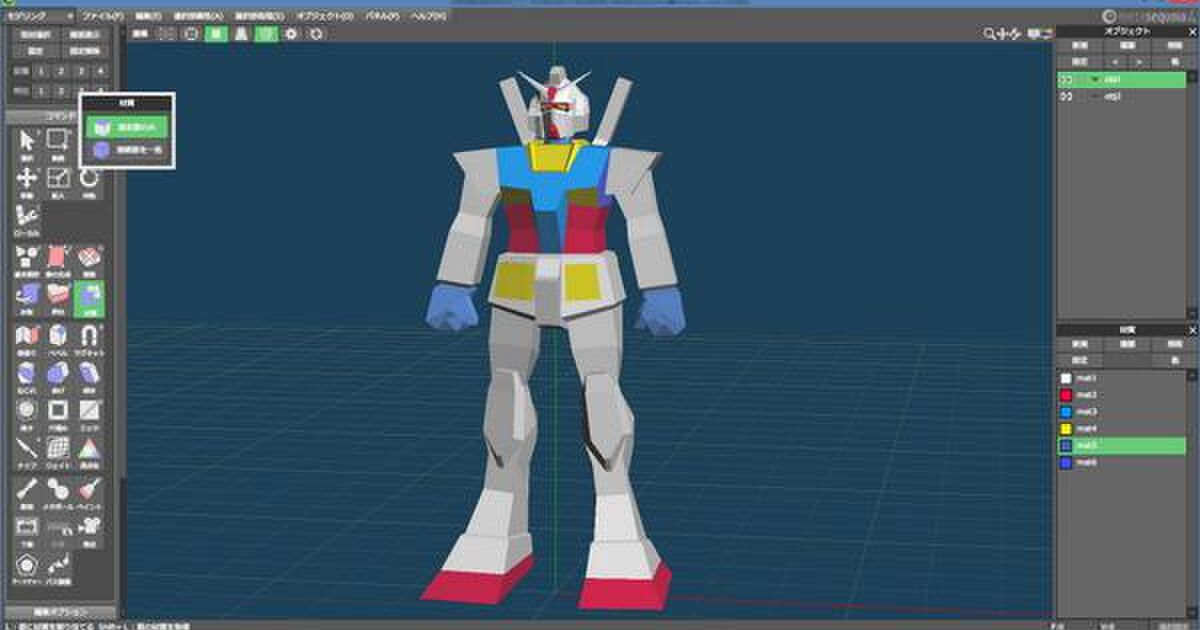Viewport: 1200px width, 630px height.
Task: Select the pentagon tool in the bottom row
Action: 27,568
